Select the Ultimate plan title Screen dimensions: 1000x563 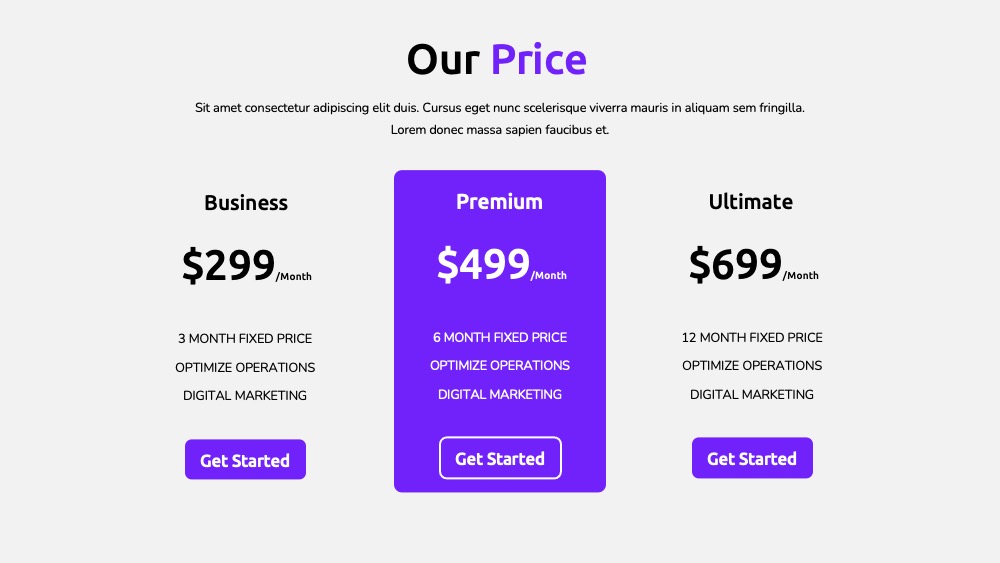pos(751,201)
